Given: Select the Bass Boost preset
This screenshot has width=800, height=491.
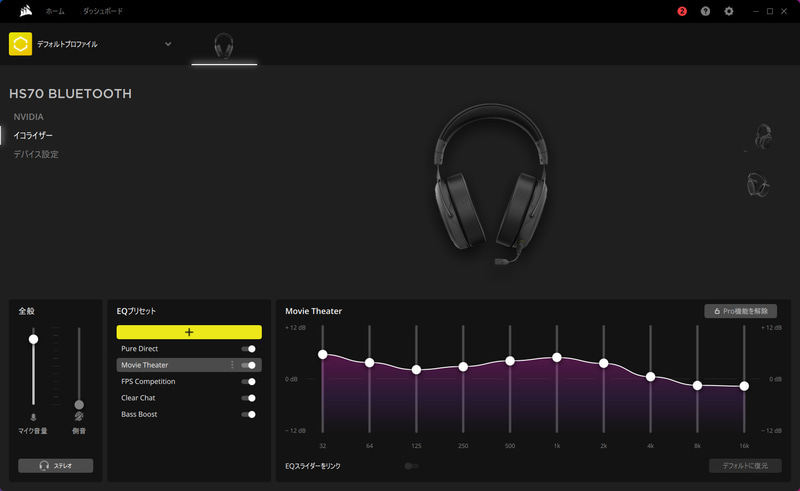Looking at the screenshot, I should (x=139, y=414).
